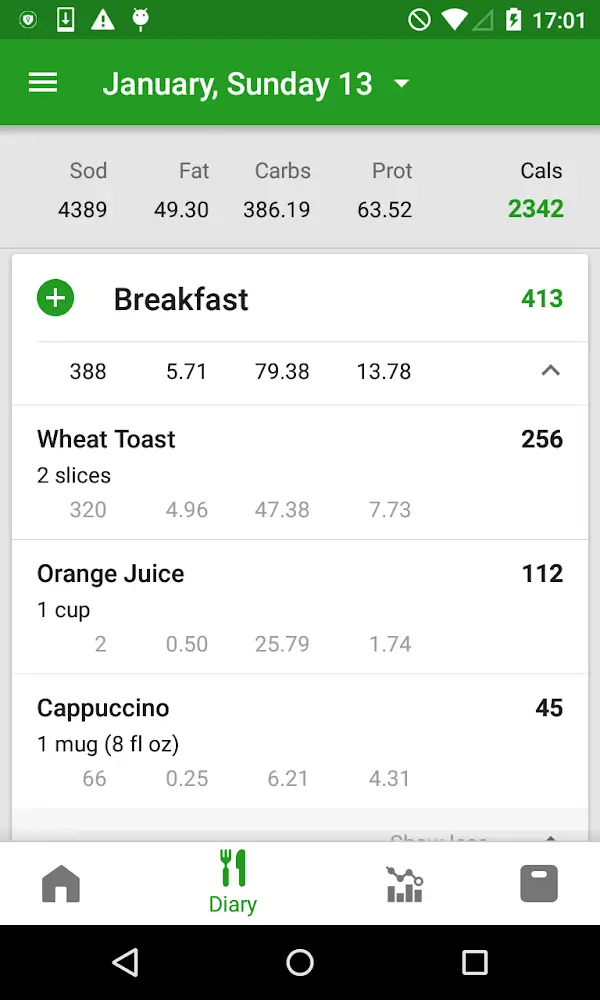This screenshot has height=1000, width=600.
Task: Select January, Sunday 13 date title
Action: pyautogui.click(x=237, y=84)
